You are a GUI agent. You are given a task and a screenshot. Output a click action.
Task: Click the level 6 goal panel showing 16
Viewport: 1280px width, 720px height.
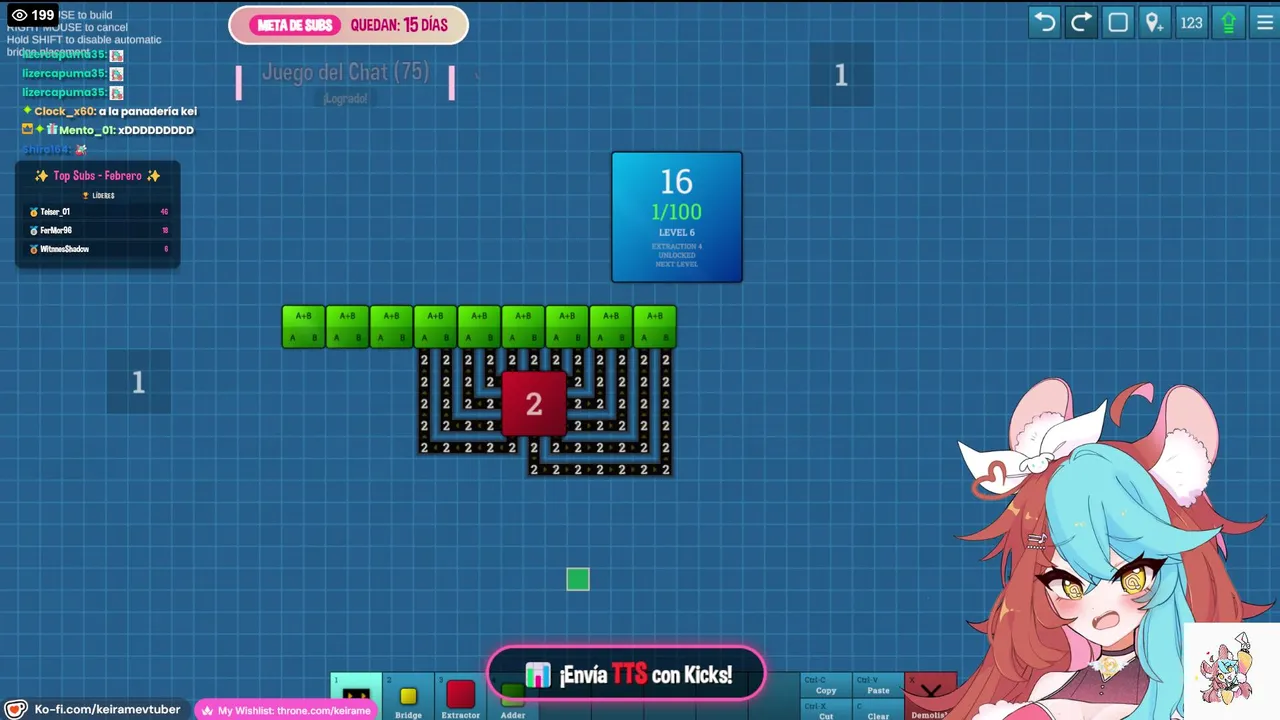pos(677,217)
